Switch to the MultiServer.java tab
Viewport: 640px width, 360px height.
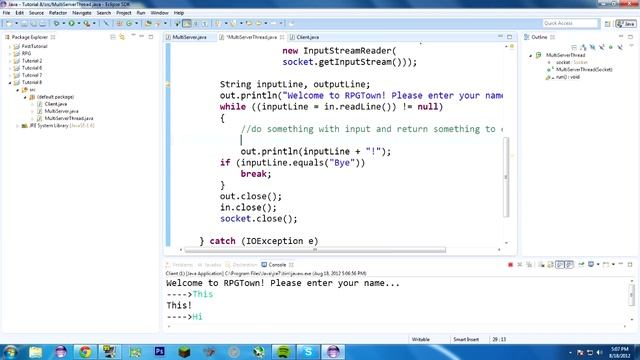[189, 37]
